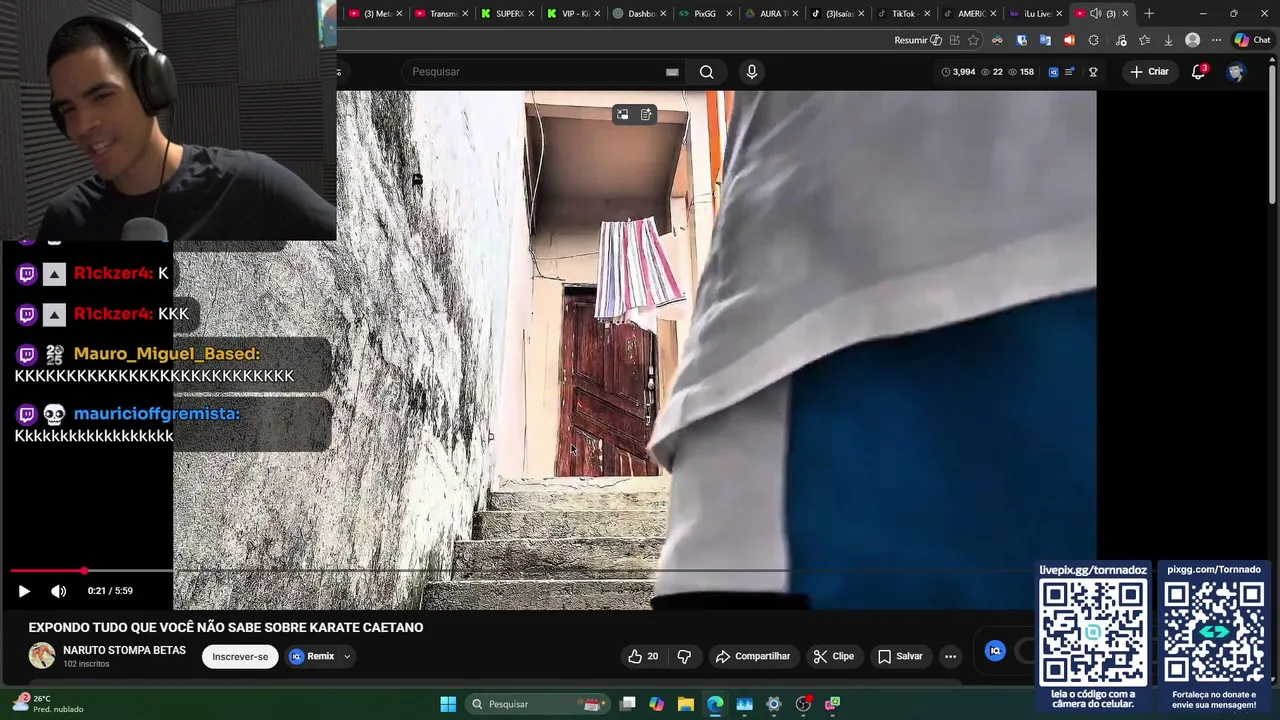Click the overlay notes icon on video
This screenshot has width=1280, height=720.
646,115
